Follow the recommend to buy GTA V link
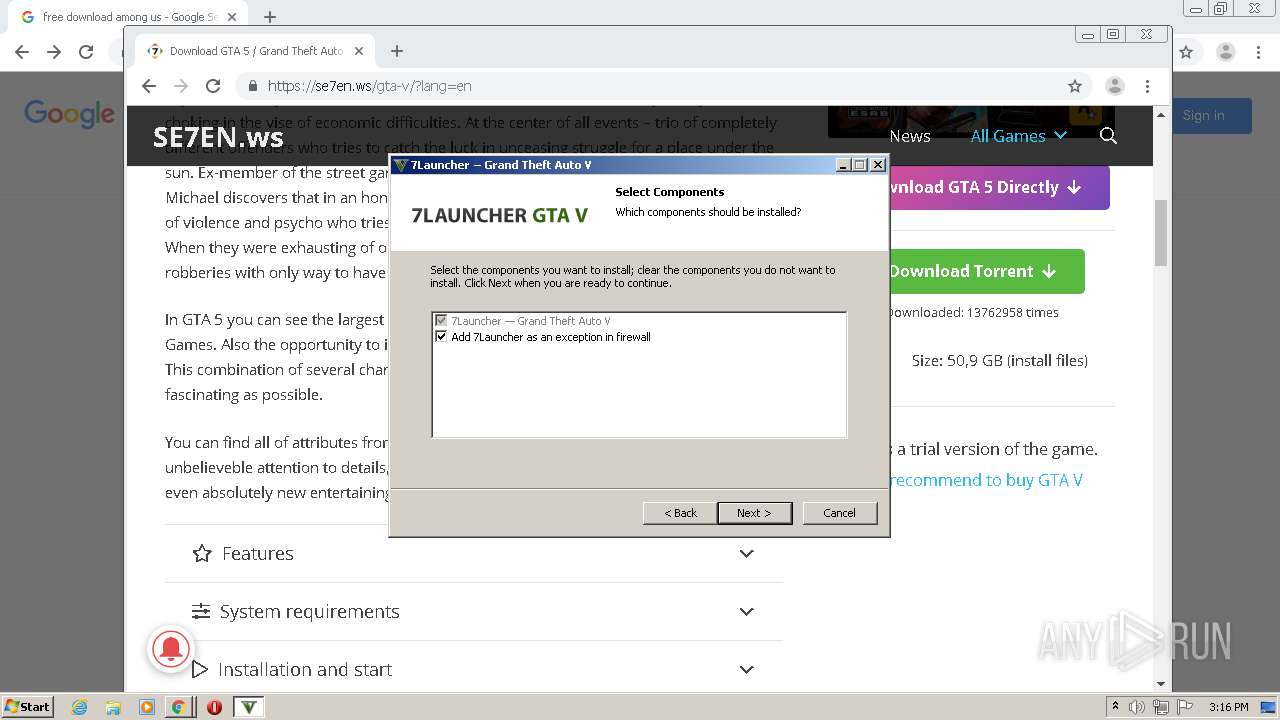The height and width of the screenshot is (720, 1280). [x=986, y=480]
